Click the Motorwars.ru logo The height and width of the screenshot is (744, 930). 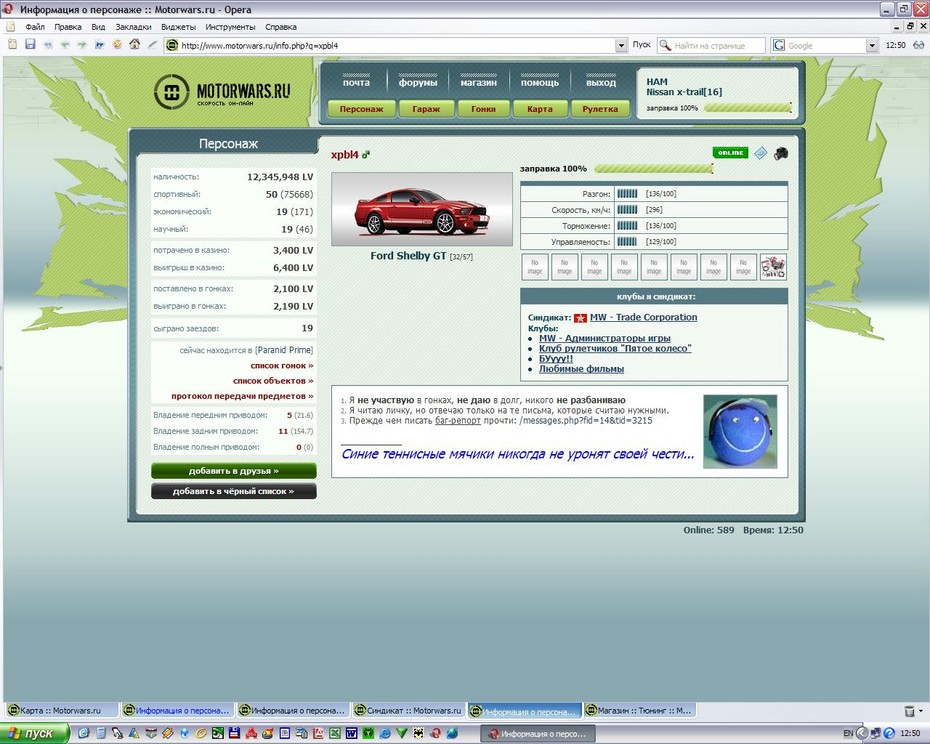222,92
